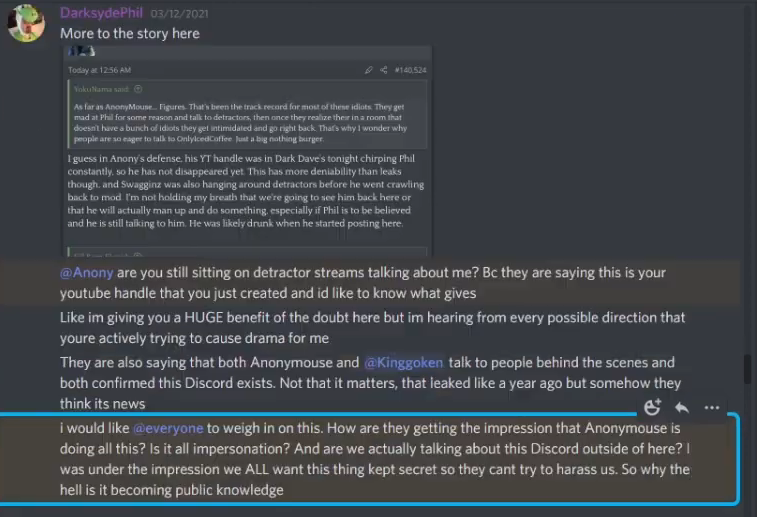Click the quoted YokuNama text block
The image size is (757, 517).
click(x=248, y=114)
